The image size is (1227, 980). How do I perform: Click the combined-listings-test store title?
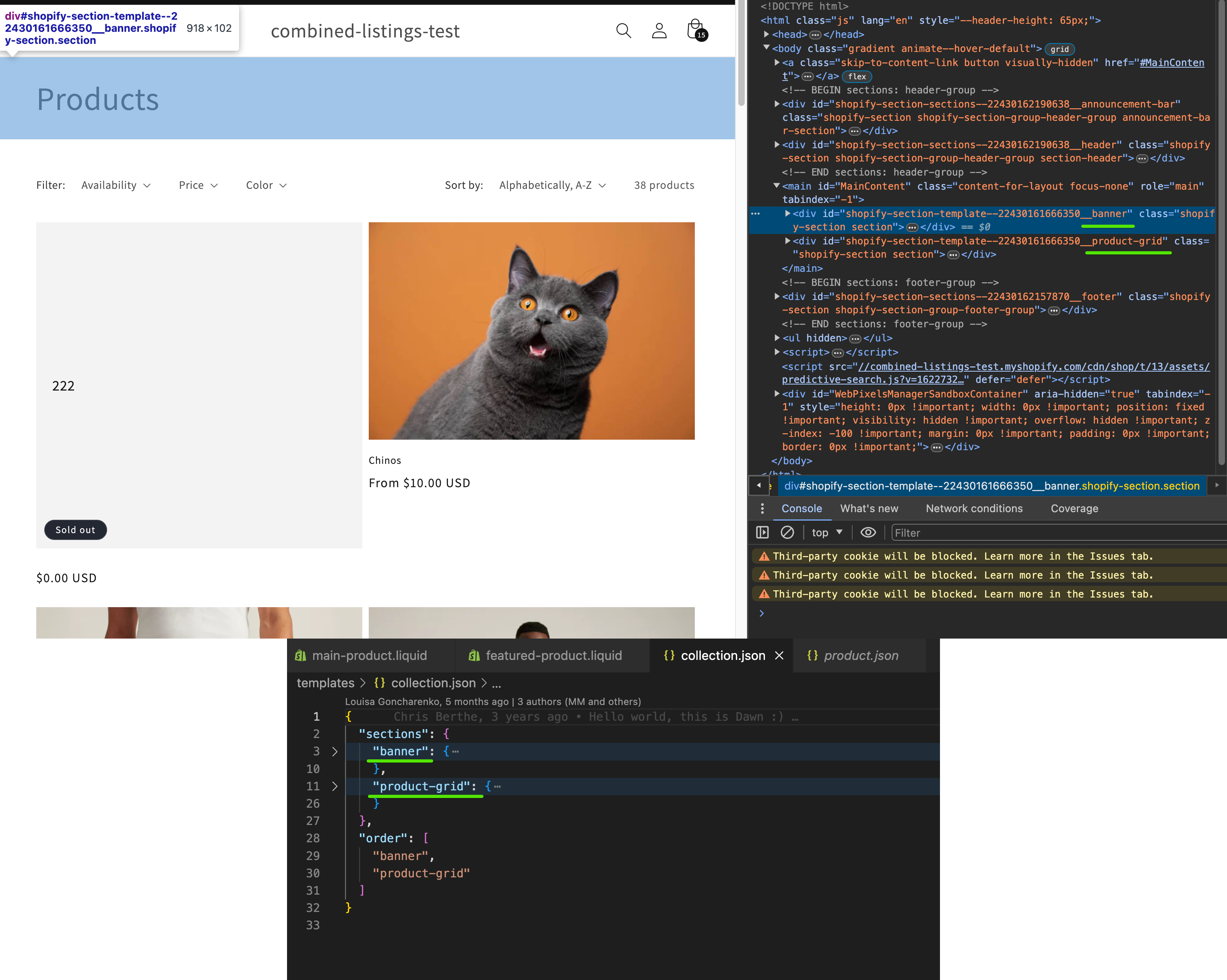tap(366, 31)
